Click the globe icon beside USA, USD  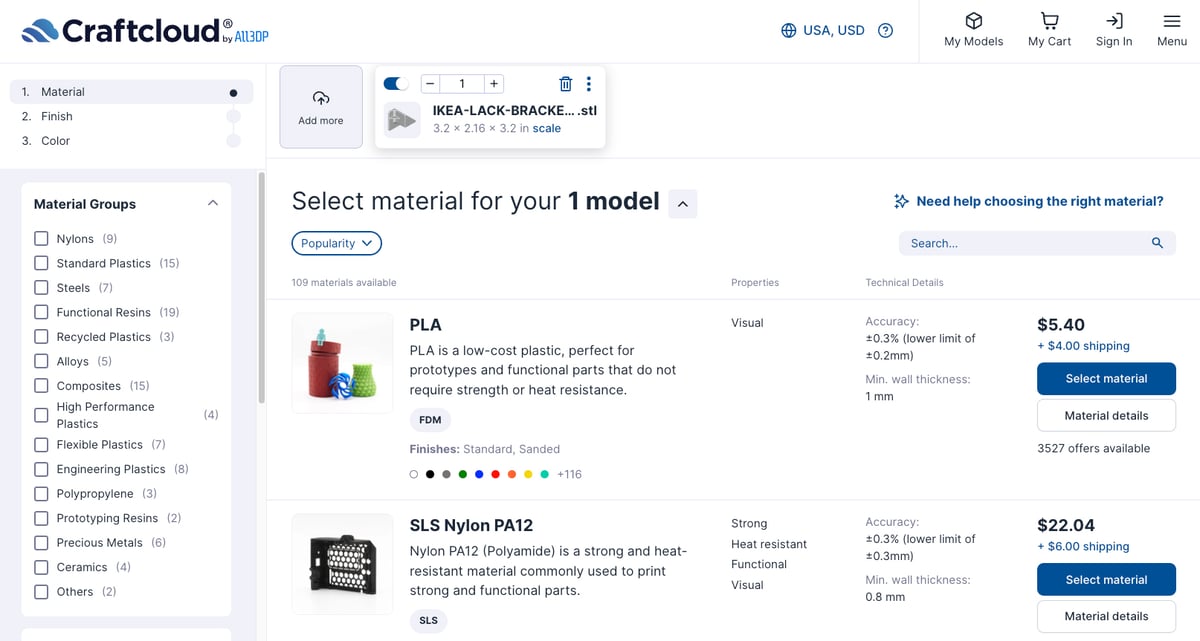click(789, 31)
